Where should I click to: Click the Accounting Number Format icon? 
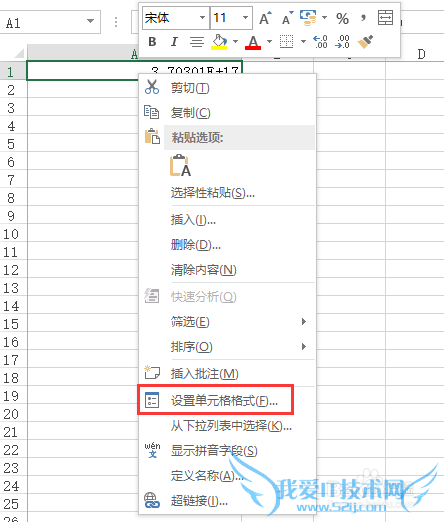[308, 18]
